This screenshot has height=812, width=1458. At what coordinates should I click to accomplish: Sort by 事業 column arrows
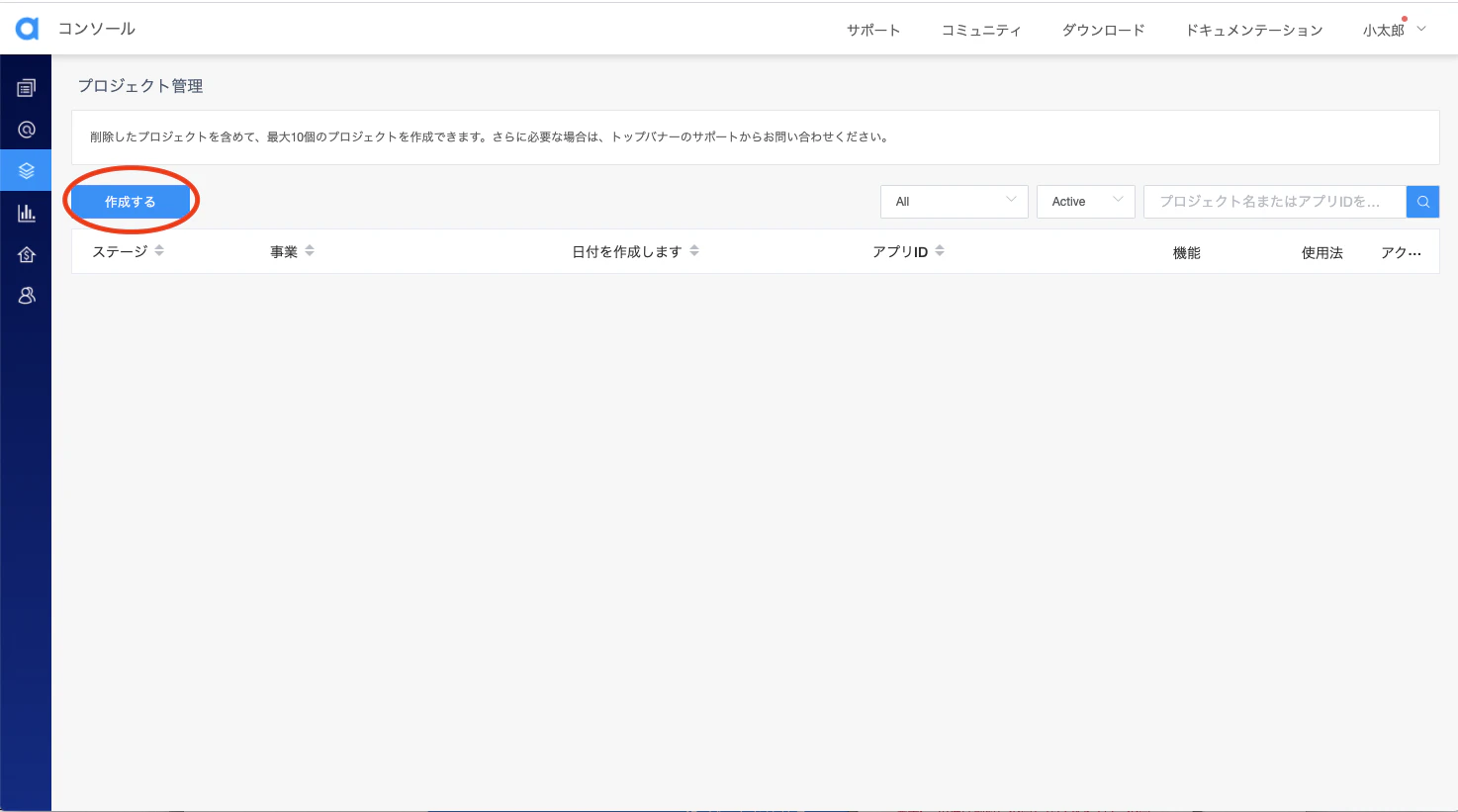pyautogui.click(x=310, y=251)
